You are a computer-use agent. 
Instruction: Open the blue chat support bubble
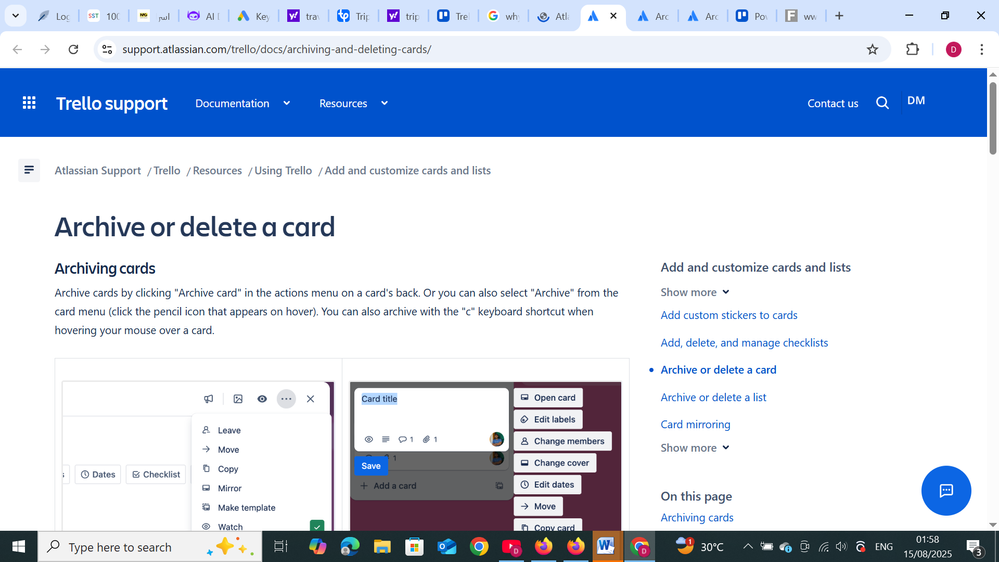(x=946, y=491)
